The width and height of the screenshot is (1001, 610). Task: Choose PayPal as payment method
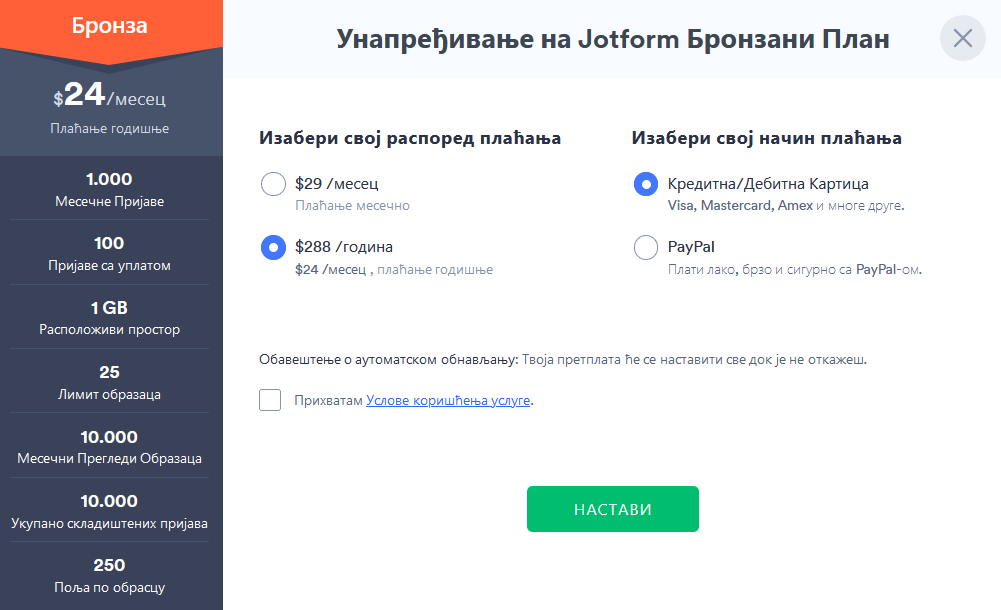point(645,247)
